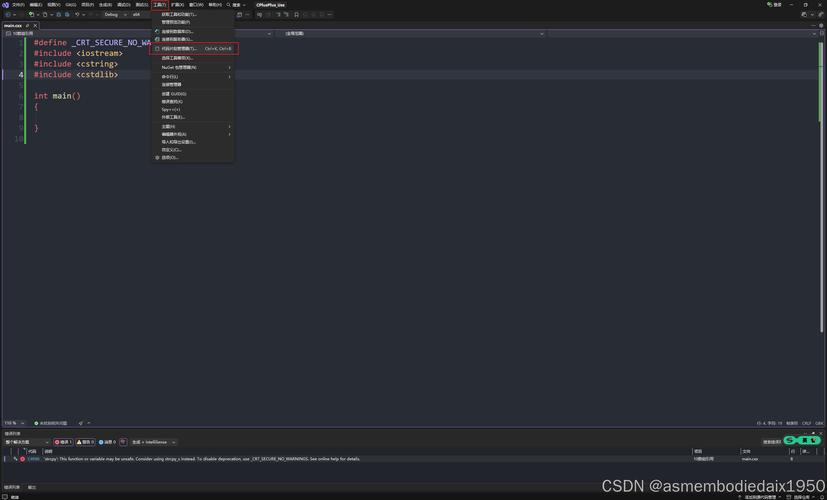Click the editor vertical scrollbar
827x500 pixels.
click(x=821, y=187)
